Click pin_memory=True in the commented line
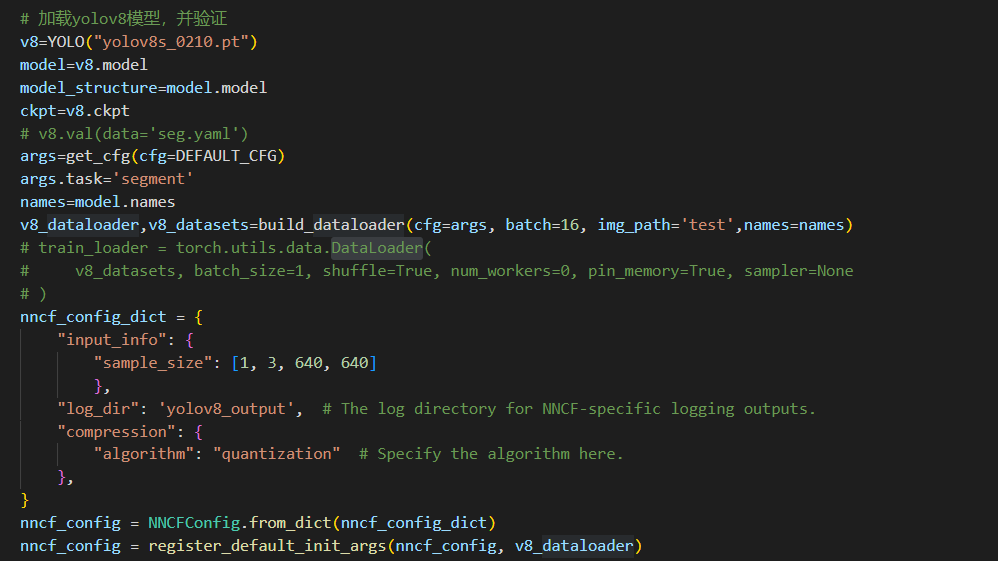Screen dimensions: 998x561 click(657, 271)
